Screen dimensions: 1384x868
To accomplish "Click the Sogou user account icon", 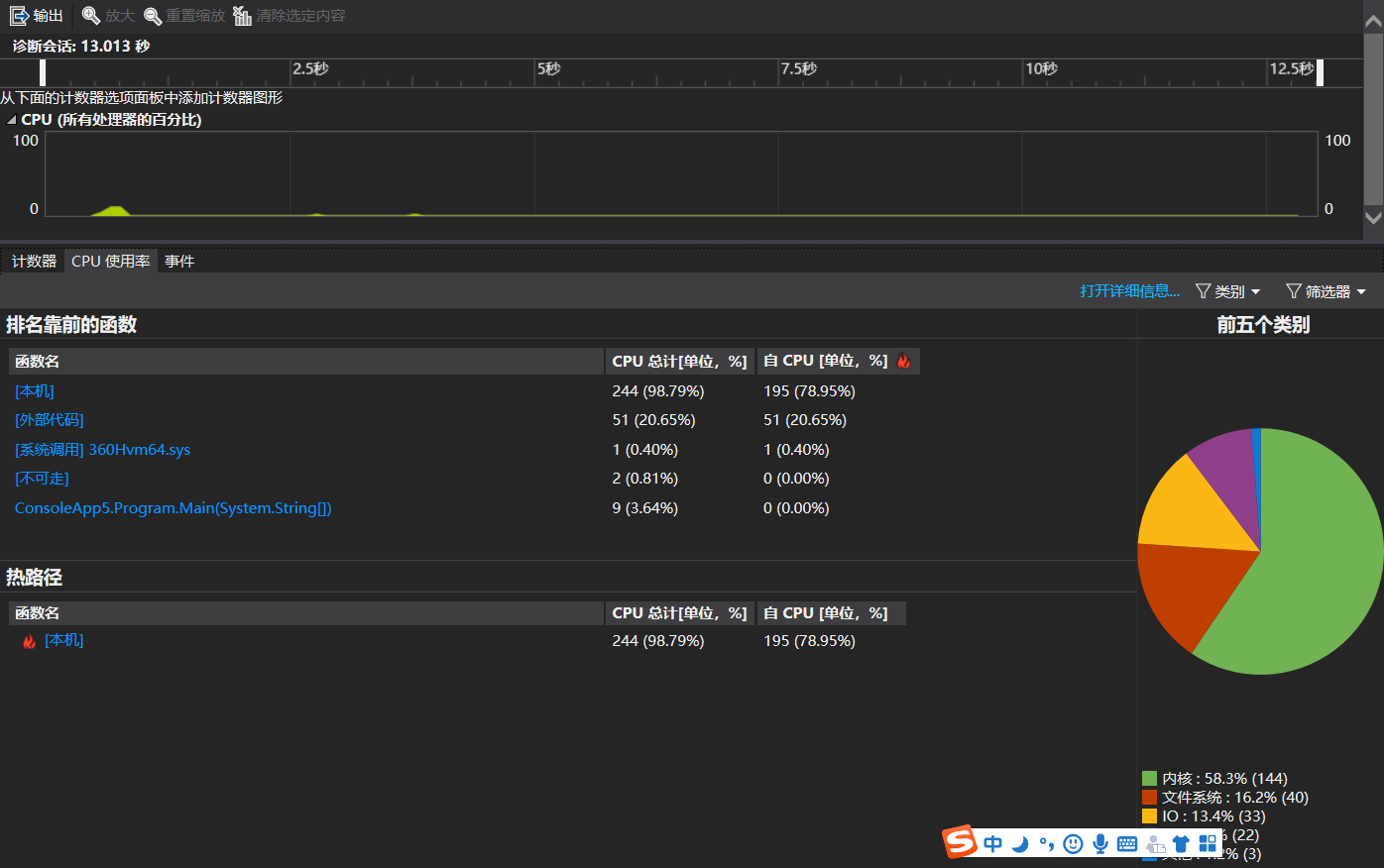I will 1155,844.
